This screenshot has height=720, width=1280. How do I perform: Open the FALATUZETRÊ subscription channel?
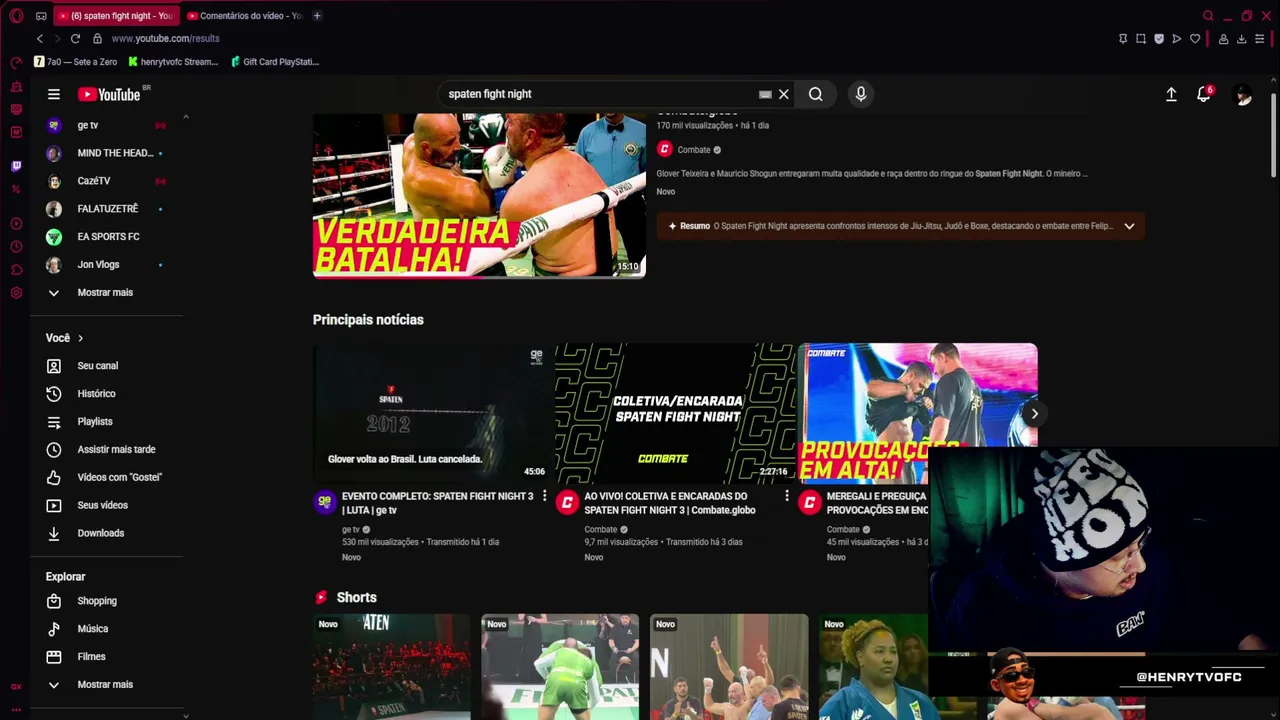coord(107,209)
